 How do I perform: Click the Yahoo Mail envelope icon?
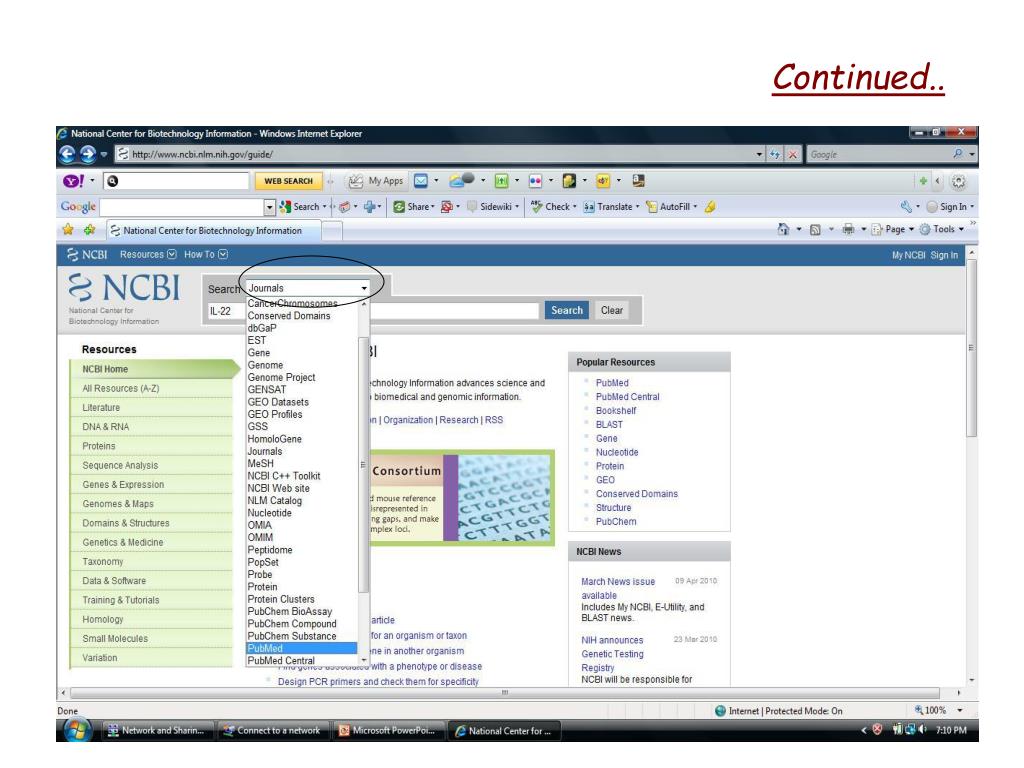[421, 181]
